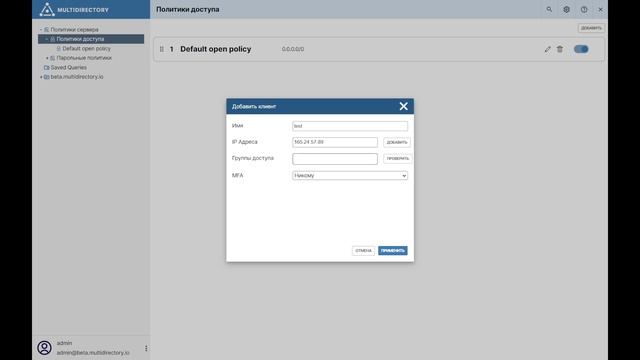Click ДОБАВИТЬ button at top right of policies page
This screenshot has height=360, width=640.
(x=591, y=28)
